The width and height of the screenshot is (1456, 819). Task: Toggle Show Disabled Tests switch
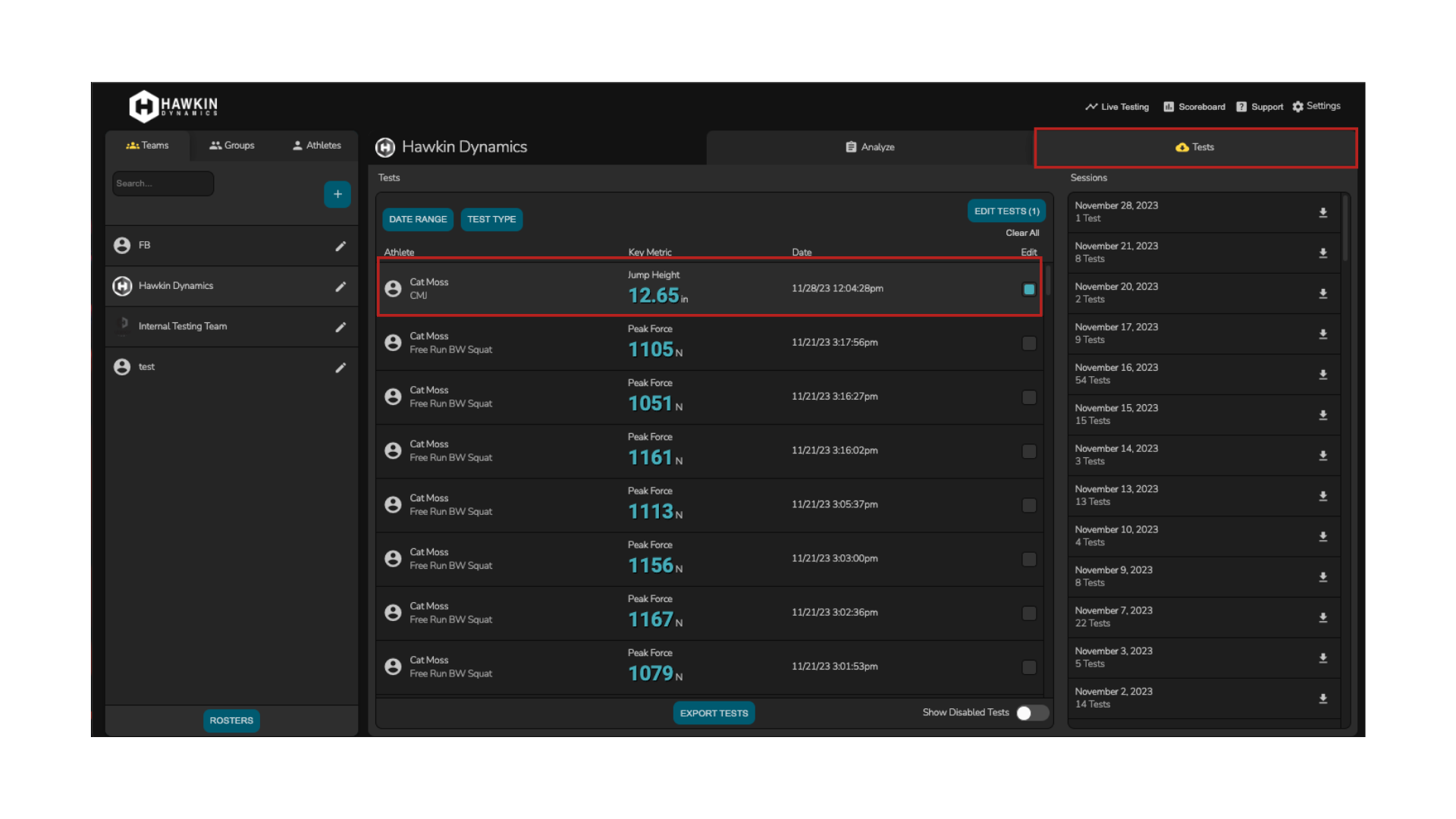[x=1031, y=713]
